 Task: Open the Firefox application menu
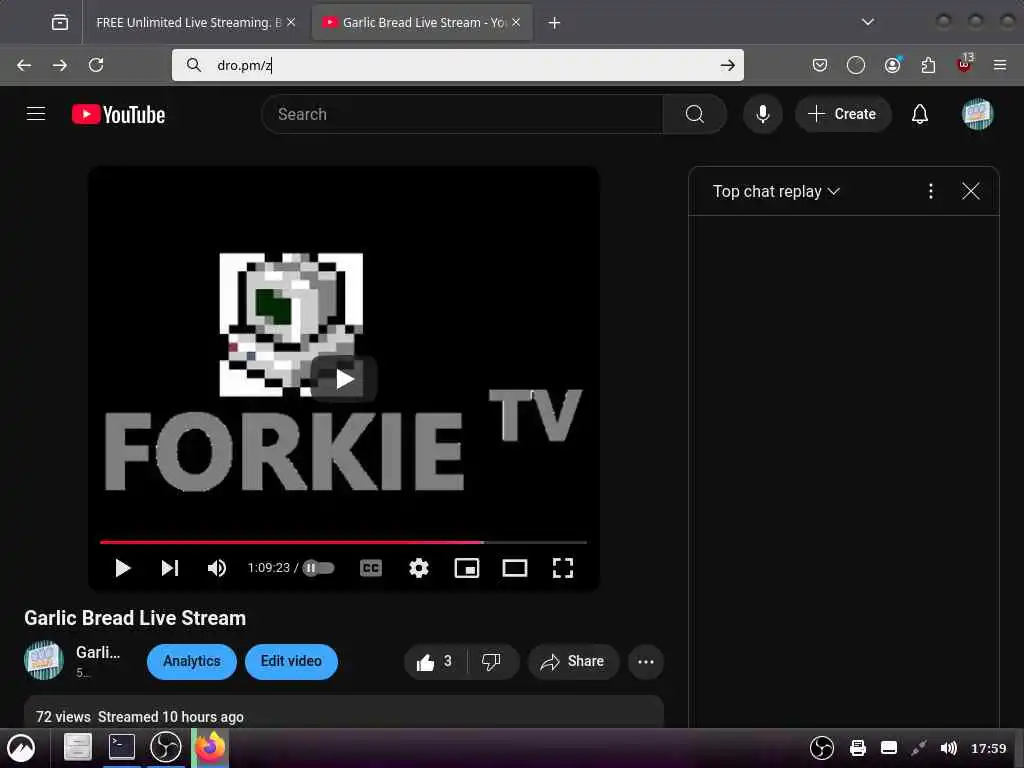click(x=1000, y=65)
